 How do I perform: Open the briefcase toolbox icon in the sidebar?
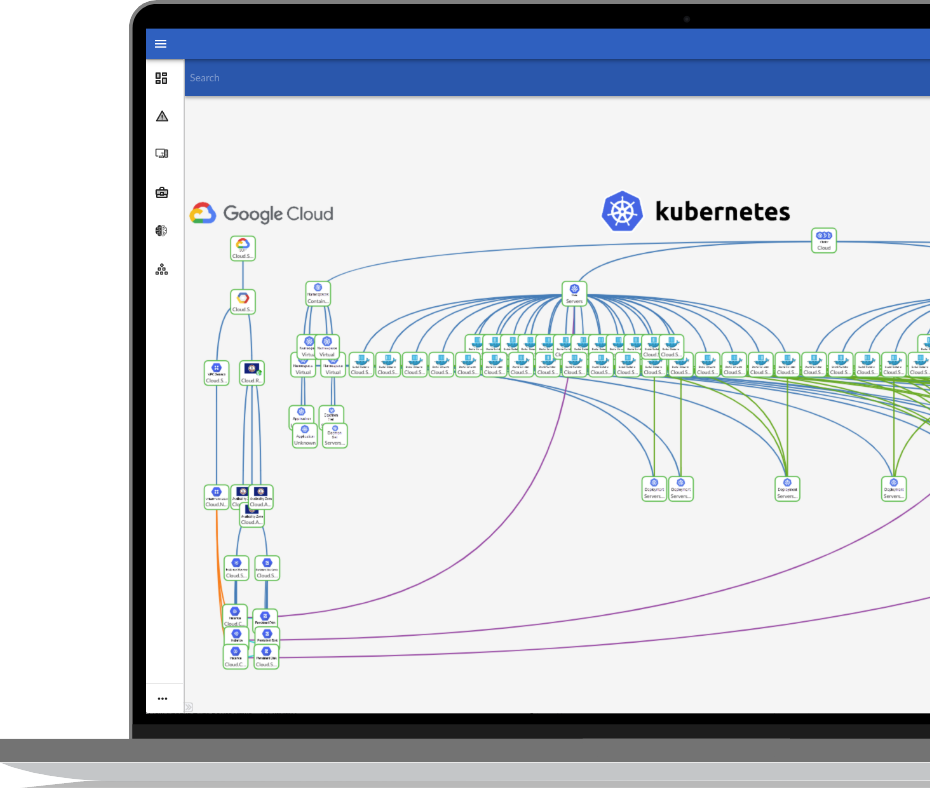(162, 193)
